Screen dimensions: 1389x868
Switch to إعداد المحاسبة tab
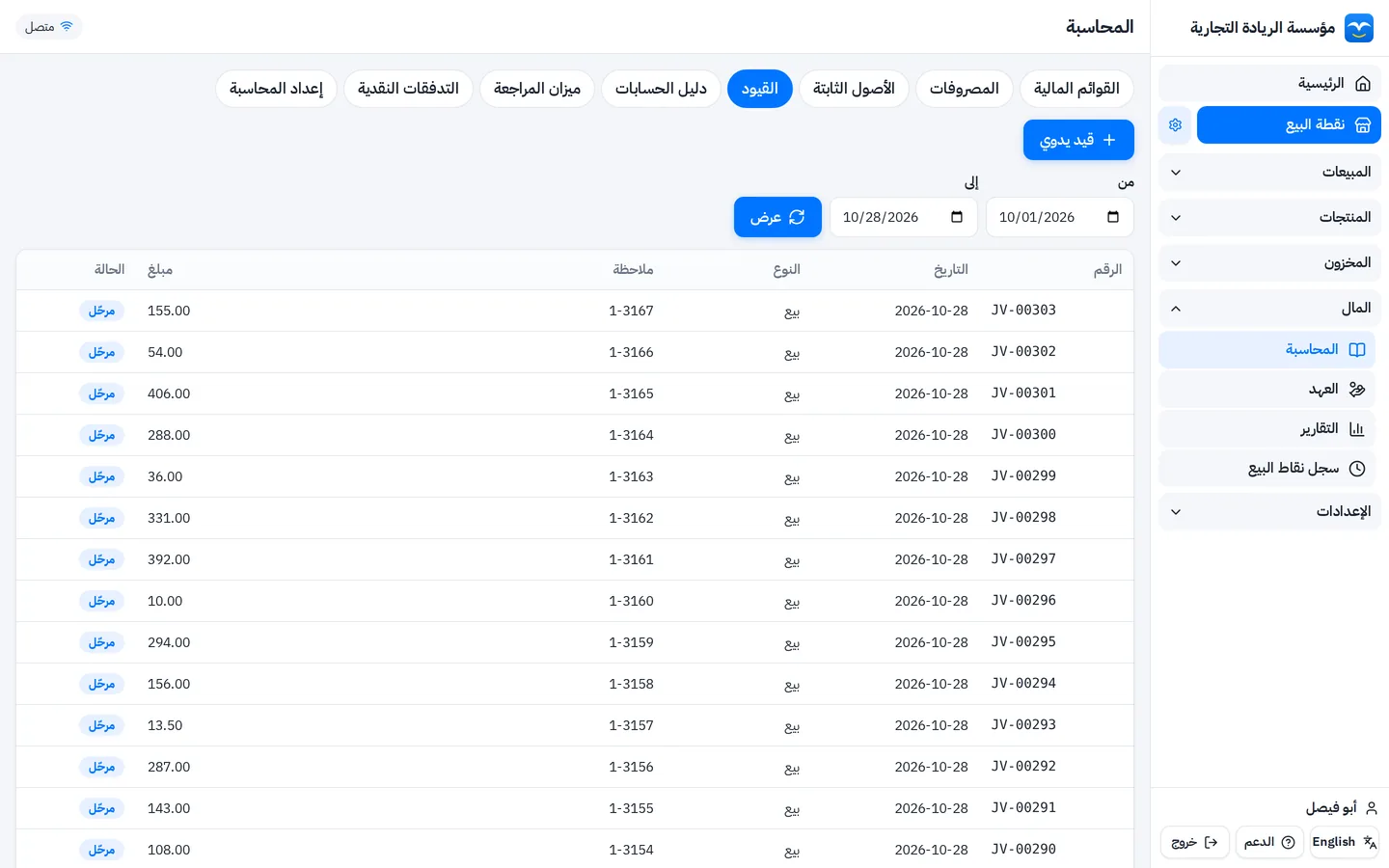click(276, 89)
